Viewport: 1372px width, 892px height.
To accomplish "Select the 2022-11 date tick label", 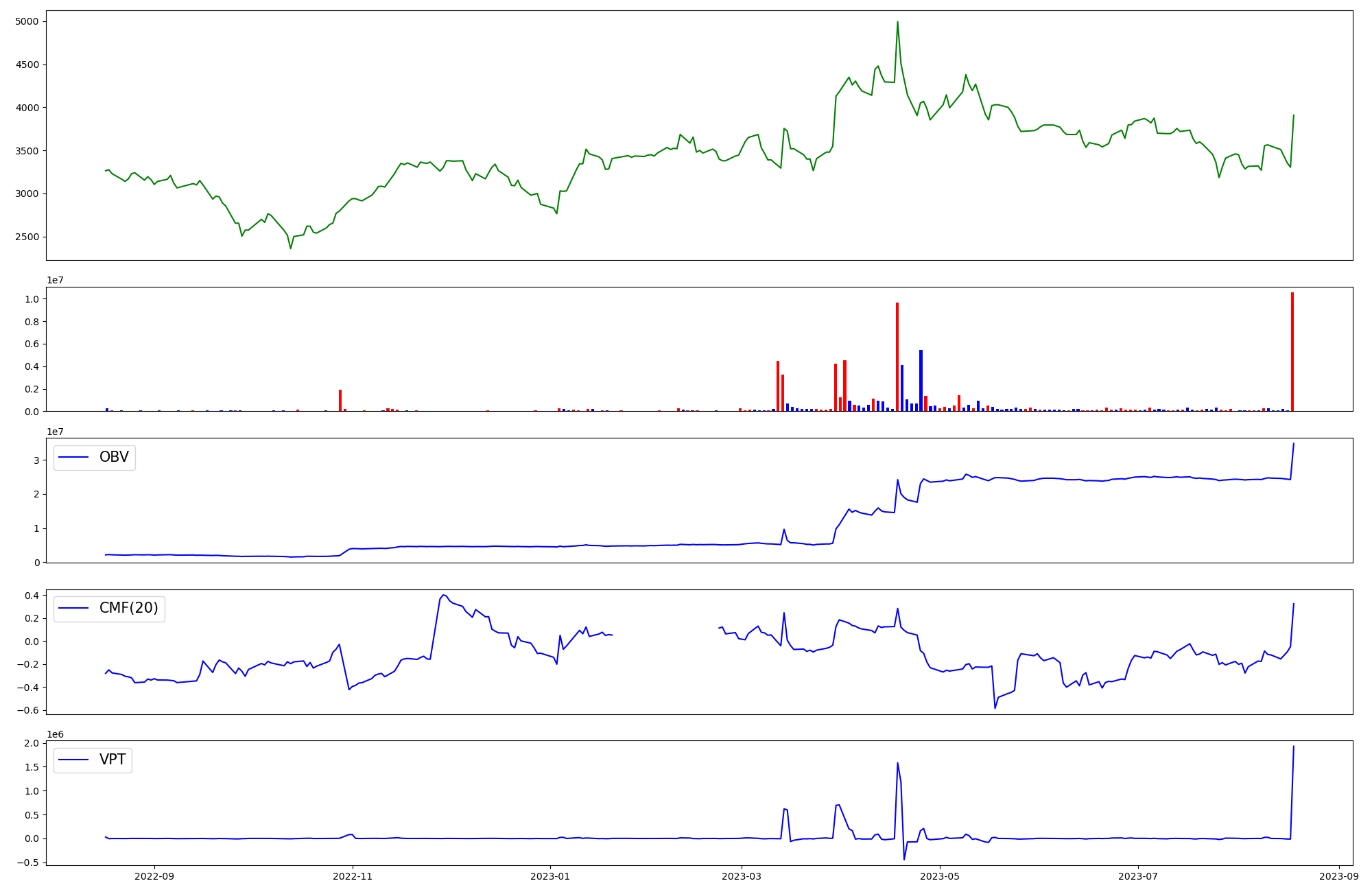I will coord(353,876).
